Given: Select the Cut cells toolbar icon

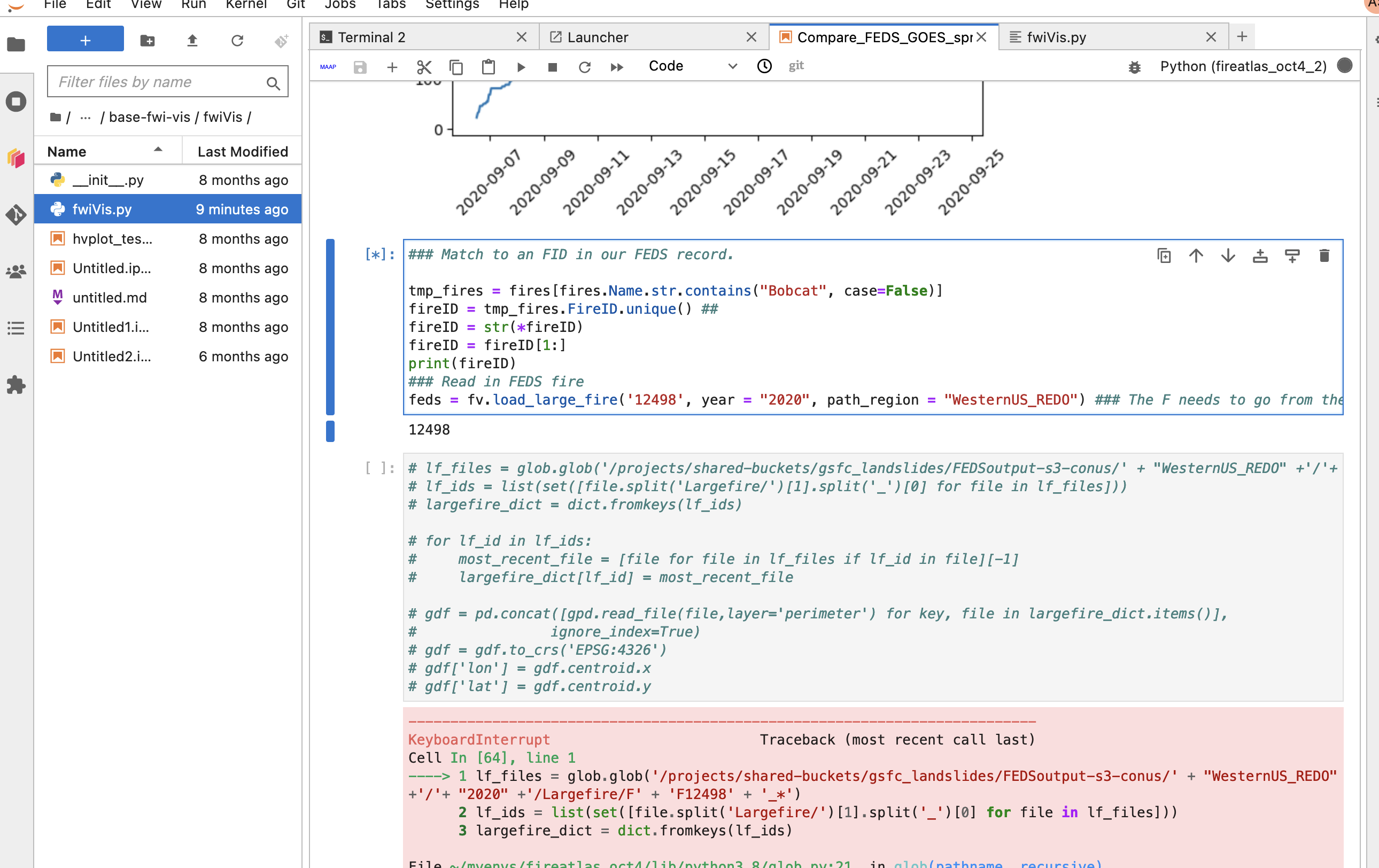Looking at the screenshot, I should coord(424,67).
